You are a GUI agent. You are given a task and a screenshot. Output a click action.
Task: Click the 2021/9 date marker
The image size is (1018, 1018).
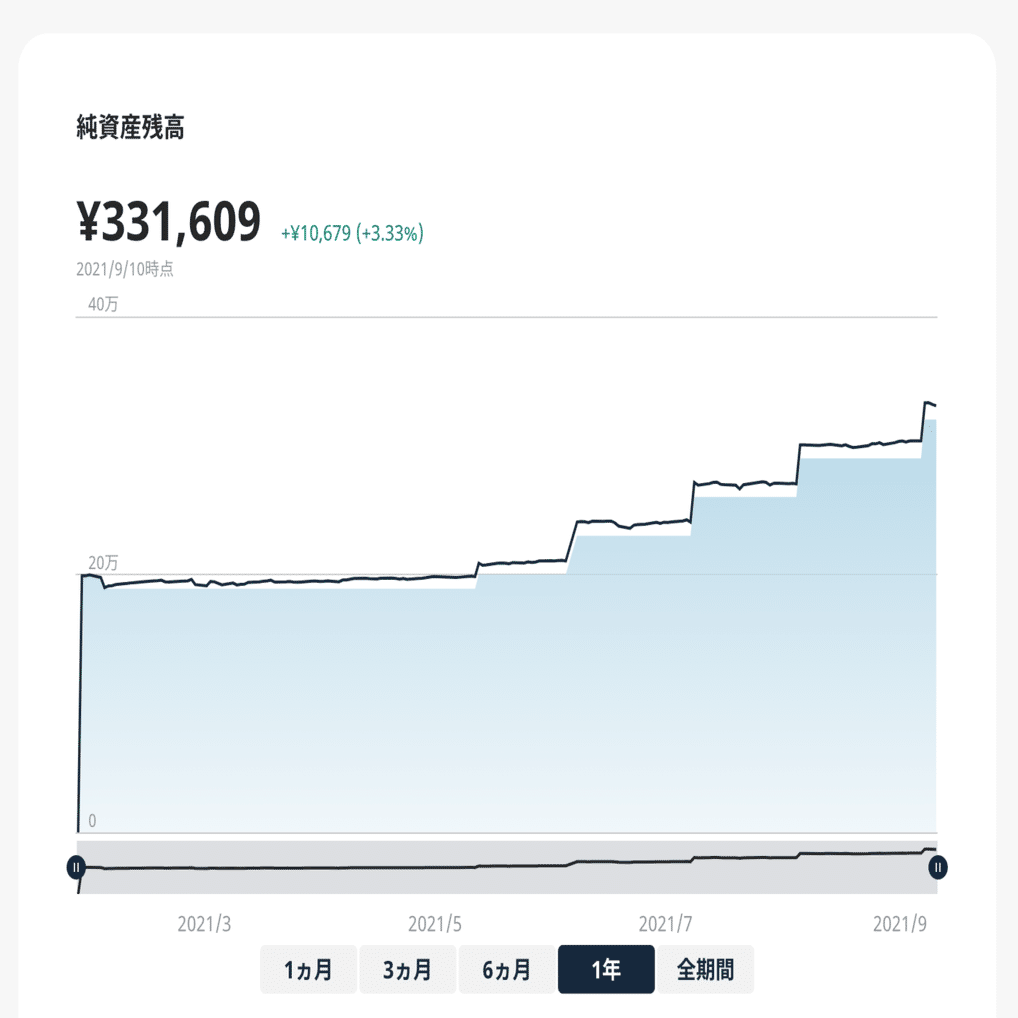tap(899, 923)
